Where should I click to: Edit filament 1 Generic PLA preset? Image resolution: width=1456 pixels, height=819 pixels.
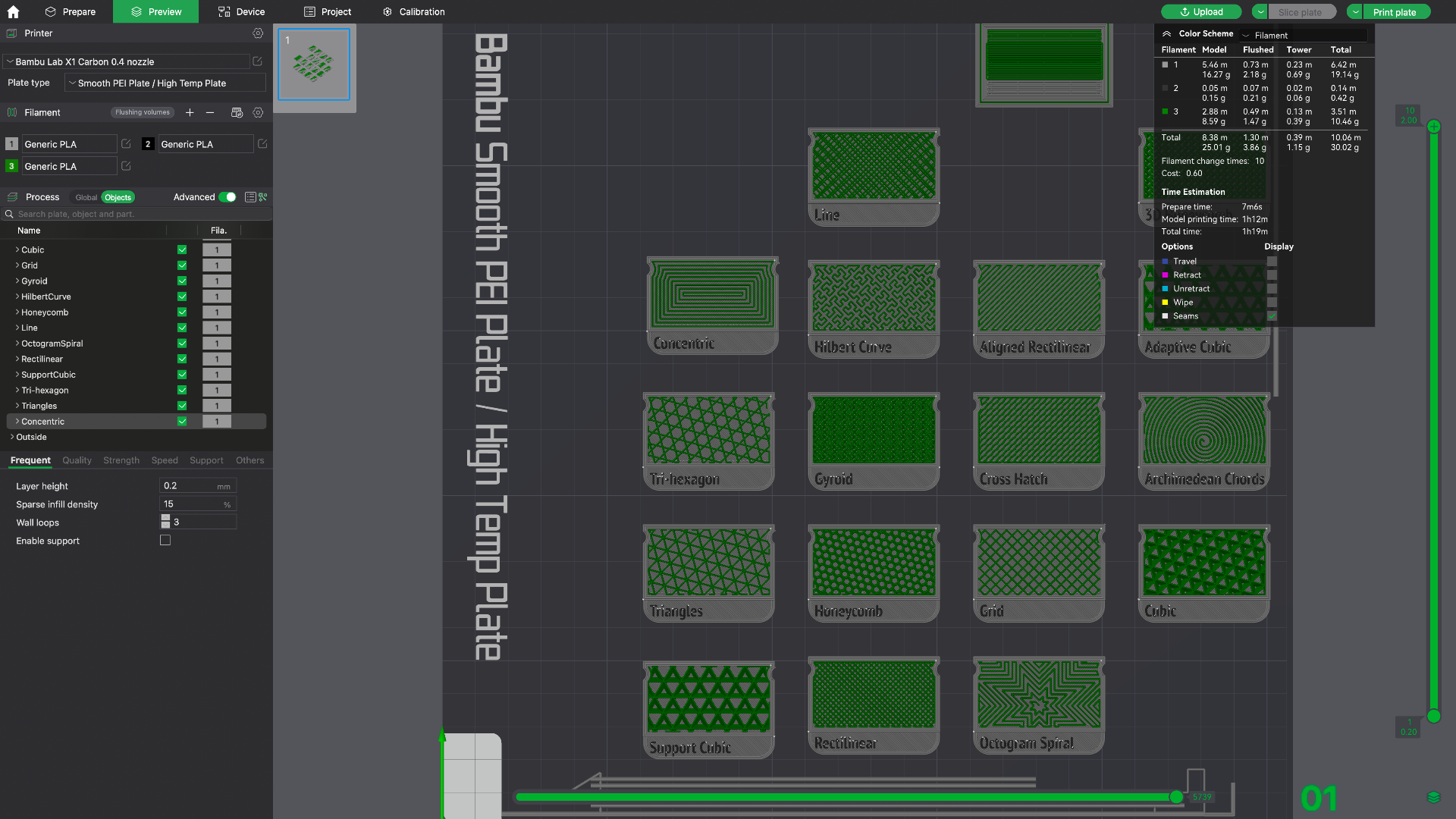pyautogui.click(x=126, y=144)
